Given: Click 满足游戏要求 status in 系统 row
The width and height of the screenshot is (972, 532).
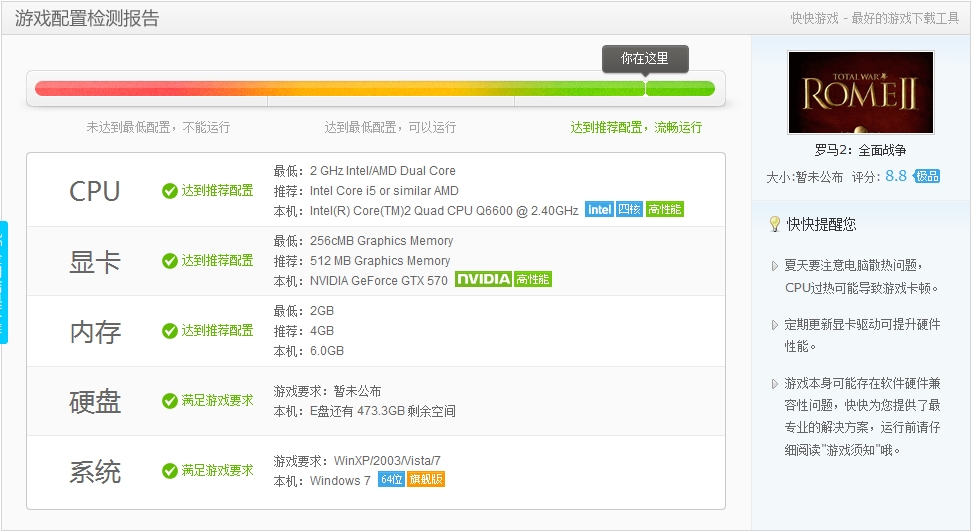Looking at the screenshot, I should click(217, 471).
